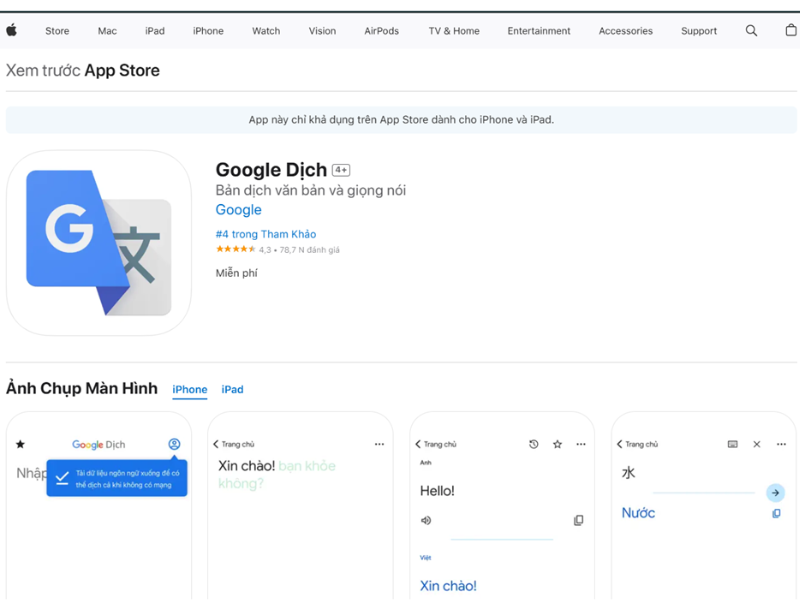Screen dimensions: 800x600
Task: Click the copy icon beside Hello! translation
Action: pyautogui.click(x=579, y=520)
